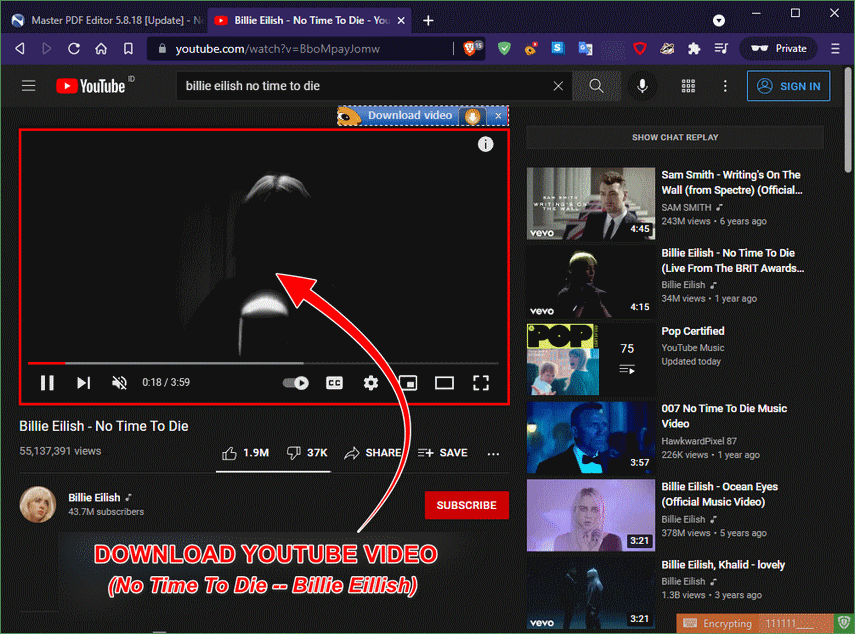Screen dimensions: 855x634
Task: Click the Download video button
Action: coord(410,116)
